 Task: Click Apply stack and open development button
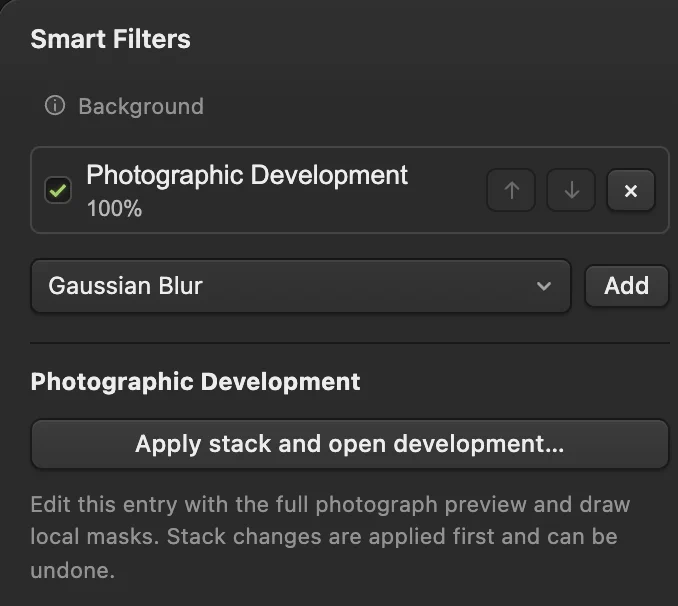[x=350, y=444]
